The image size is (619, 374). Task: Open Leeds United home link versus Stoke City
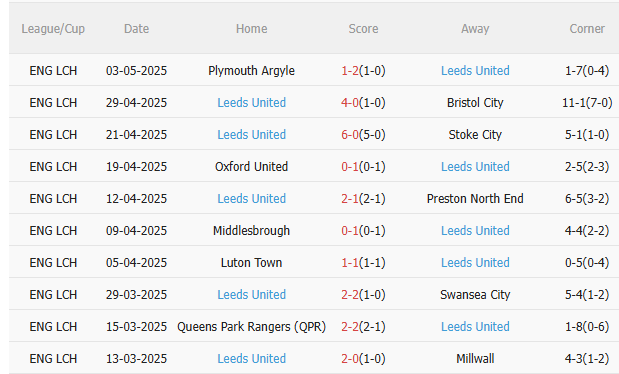pos(251,135)
